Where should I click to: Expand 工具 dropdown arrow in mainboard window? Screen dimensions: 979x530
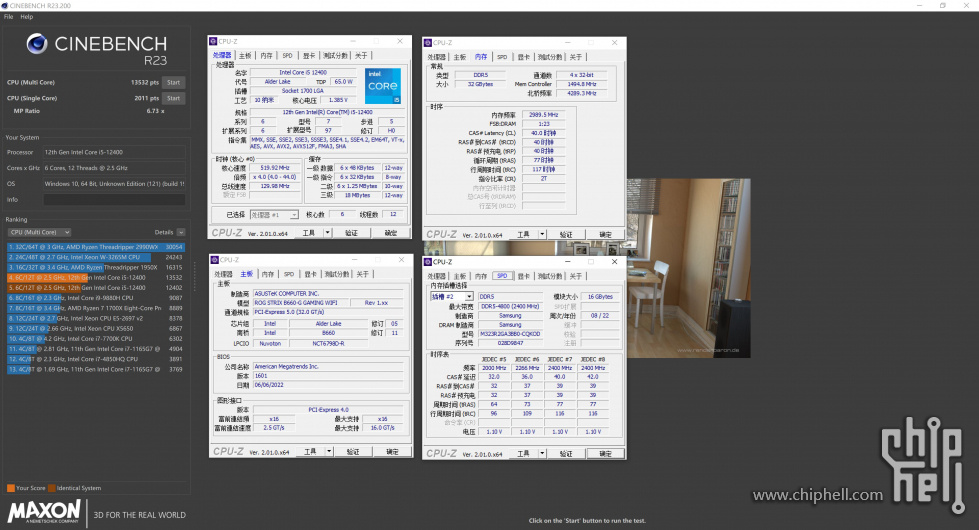point(329,451)
